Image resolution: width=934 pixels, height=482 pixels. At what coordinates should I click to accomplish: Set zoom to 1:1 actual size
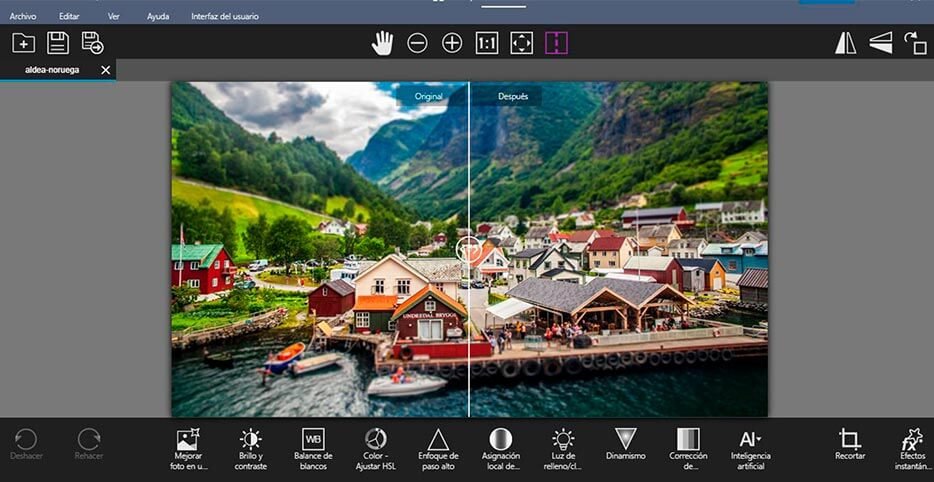pos(487,43)
